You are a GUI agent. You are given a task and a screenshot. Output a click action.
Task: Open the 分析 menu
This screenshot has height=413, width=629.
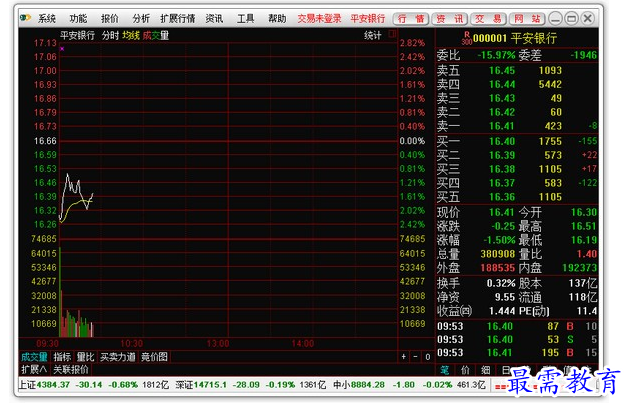[x=141, y=18]
